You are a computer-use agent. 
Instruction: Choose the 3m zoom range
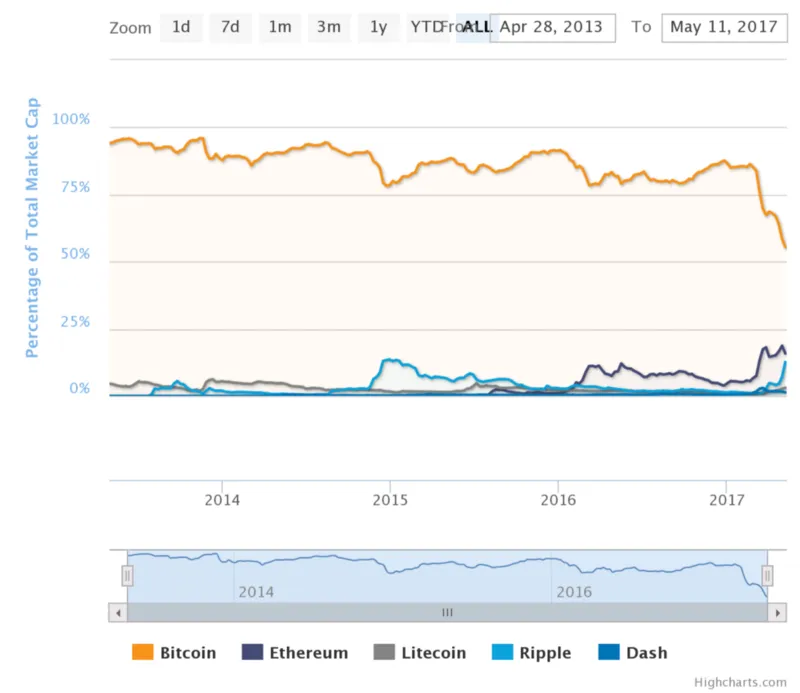click(329, 27)
